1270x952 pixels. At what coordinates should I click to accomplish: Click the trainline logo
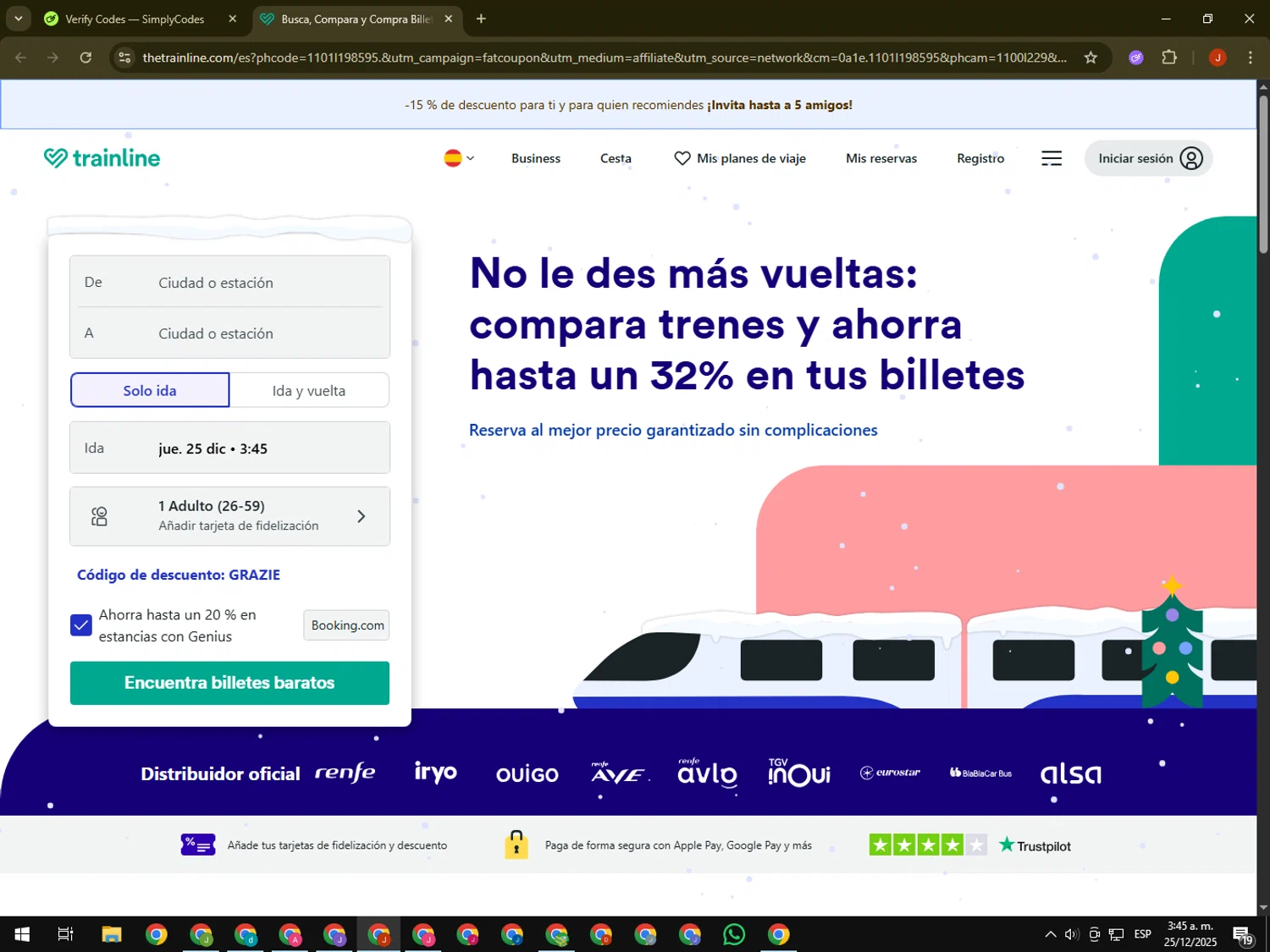point(102,158)
